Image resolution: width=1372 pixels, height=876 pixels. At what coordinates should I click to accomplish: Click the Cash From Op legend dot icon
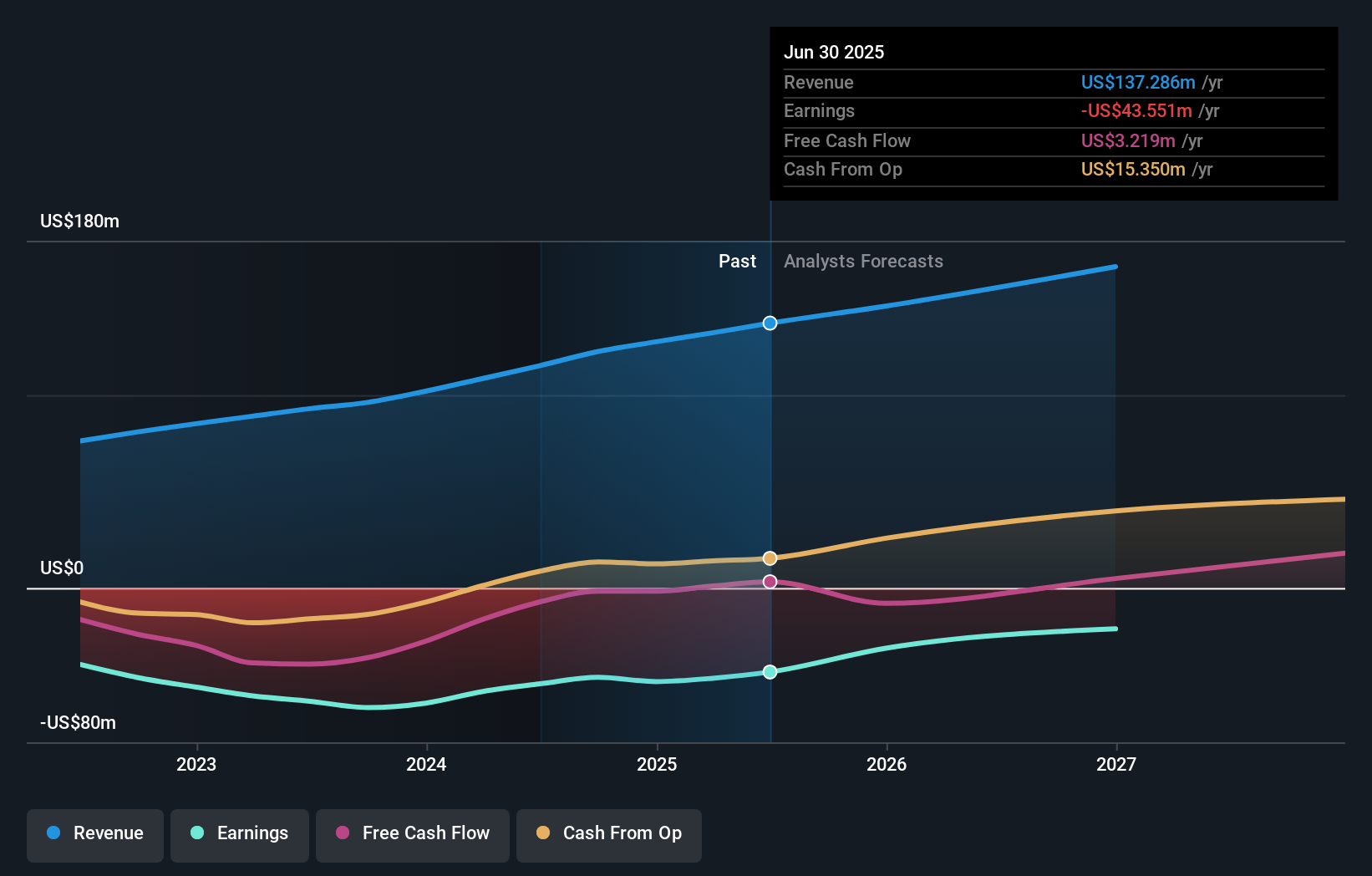point(543,833)
